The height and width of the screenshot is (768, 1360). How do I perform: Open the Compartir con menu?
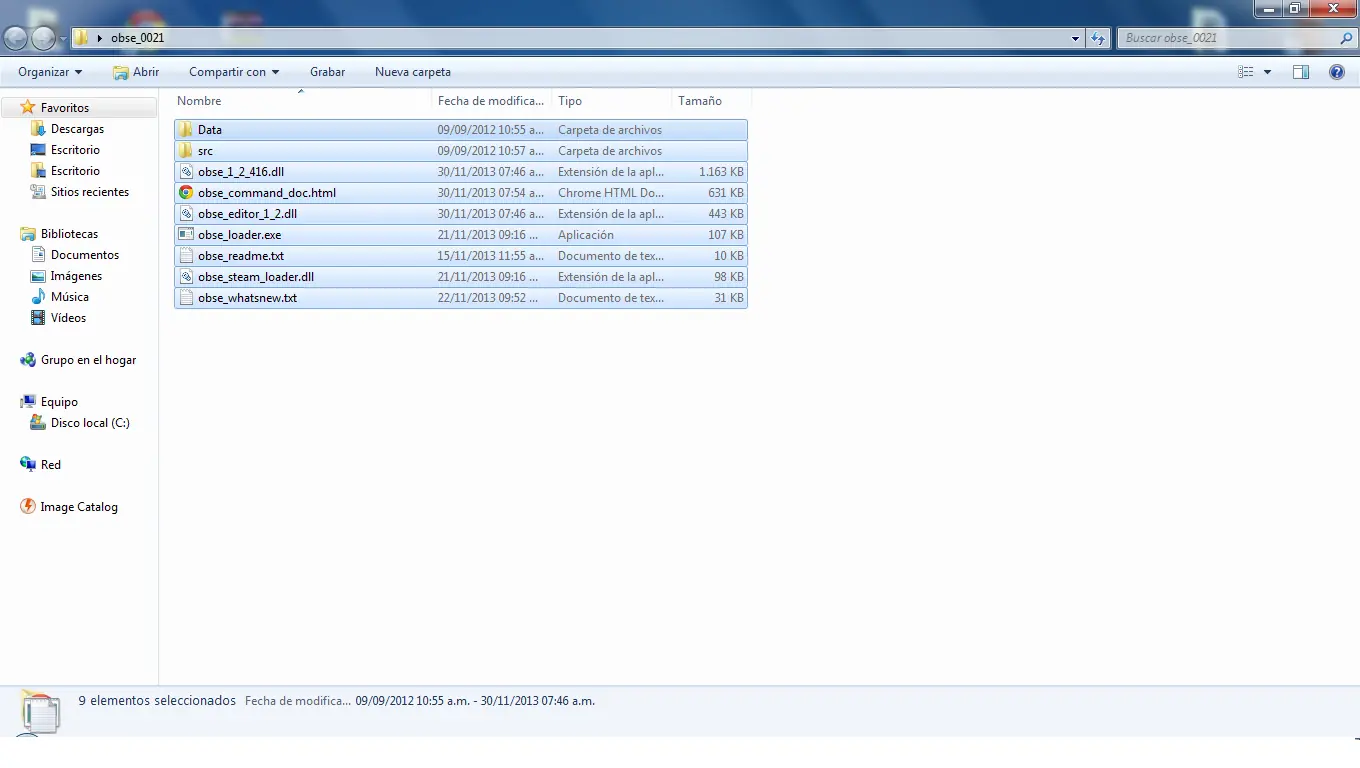pos(234,72)
